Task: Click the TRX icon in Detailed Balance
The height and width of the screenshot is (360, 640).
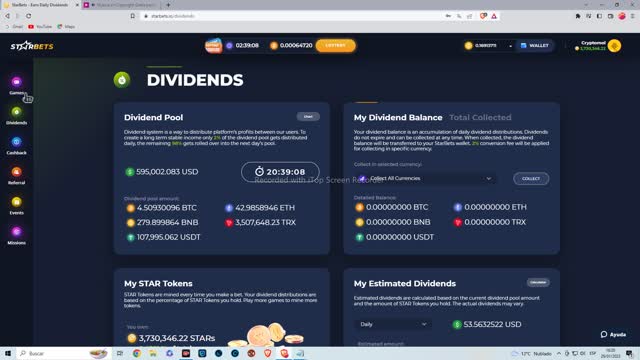Action: coord(458,222)
